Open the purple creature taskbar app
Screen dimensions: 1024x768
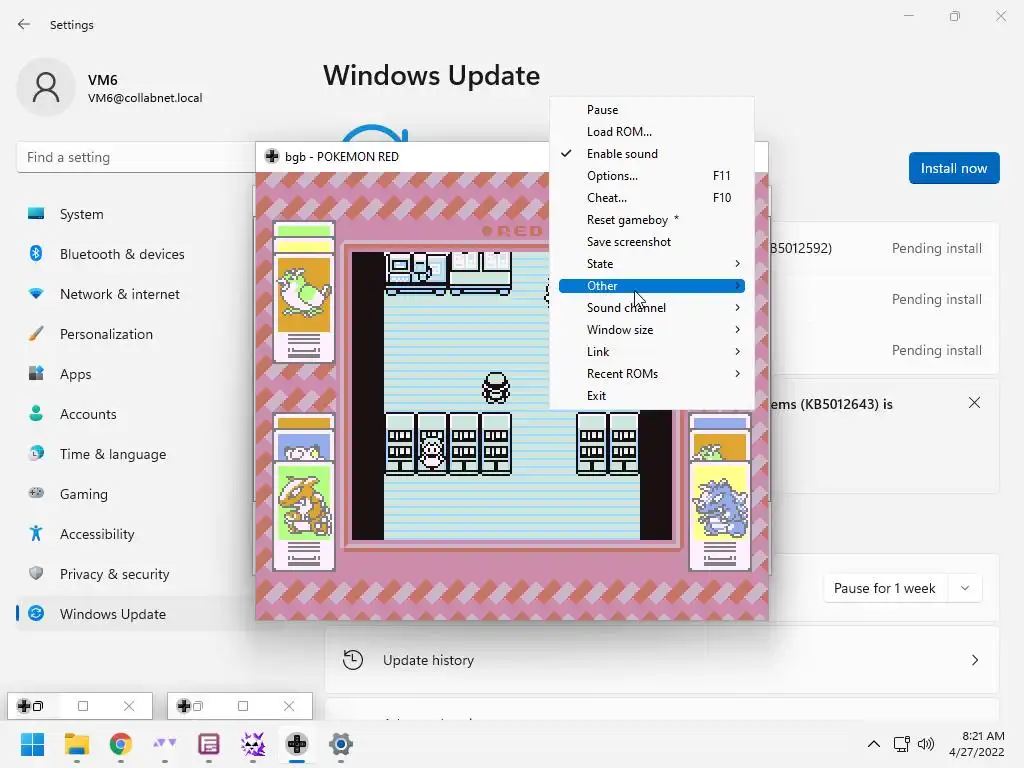(253, 744)
